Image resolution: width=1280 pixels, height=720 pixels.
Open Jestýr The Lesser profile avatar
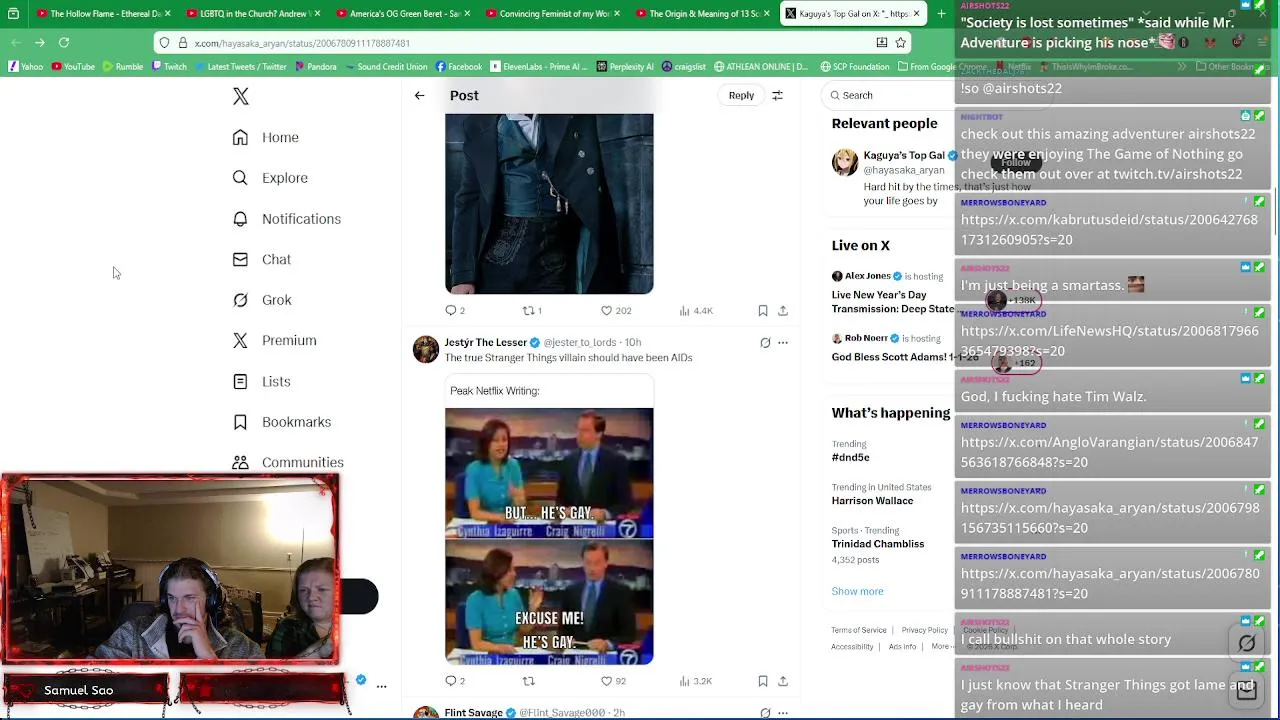coord(426,349)
